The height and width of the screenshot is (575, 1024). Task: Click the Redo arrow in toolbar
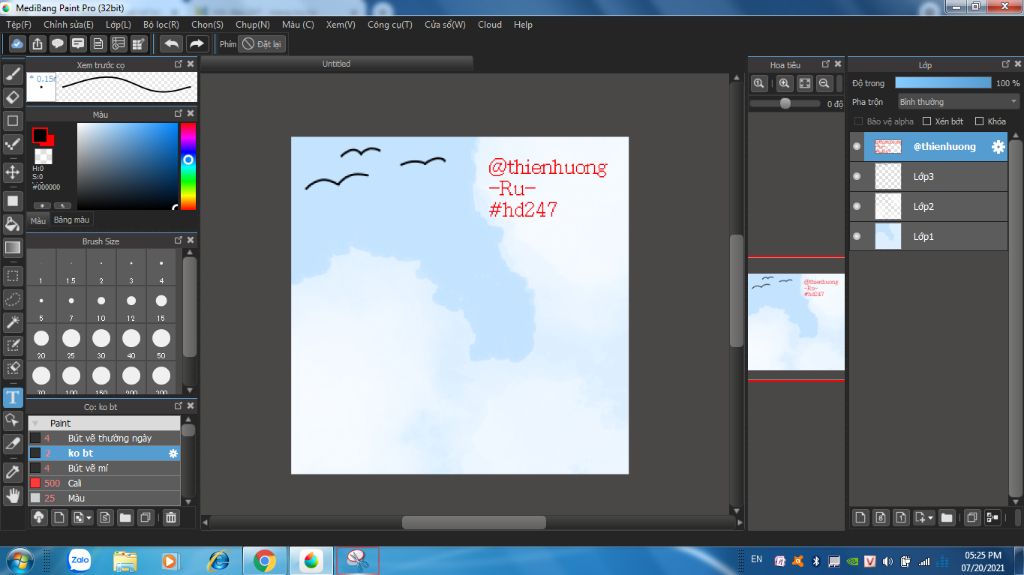pos(196,44)
